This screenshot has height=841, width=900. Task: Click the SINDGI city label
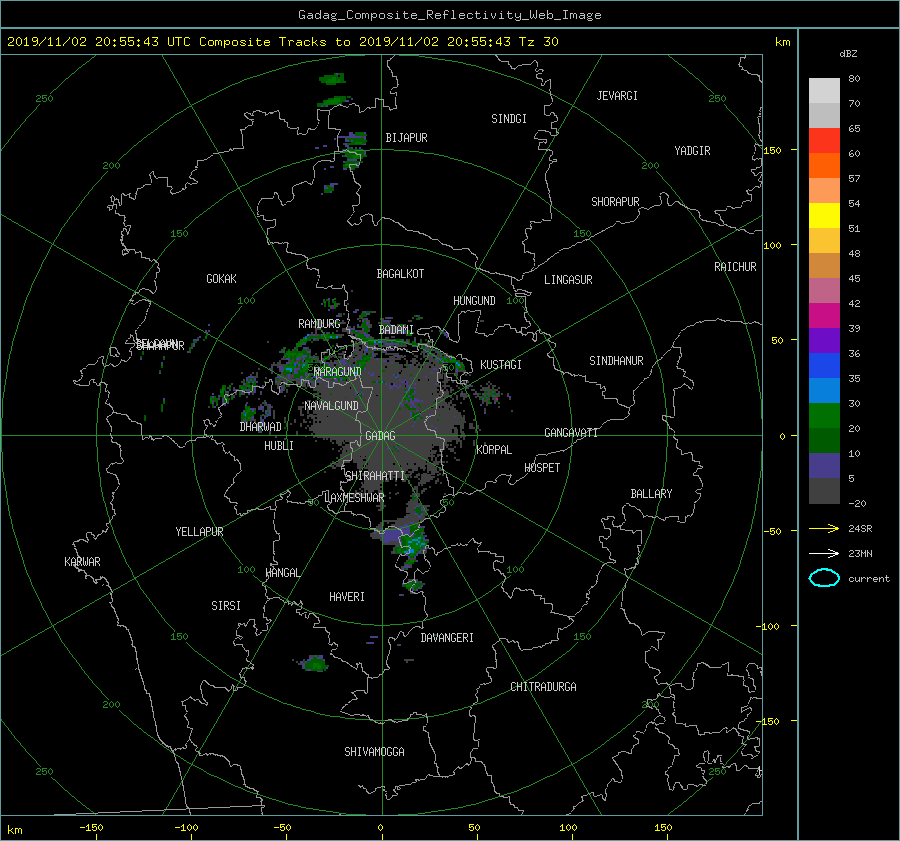(509, 119)
